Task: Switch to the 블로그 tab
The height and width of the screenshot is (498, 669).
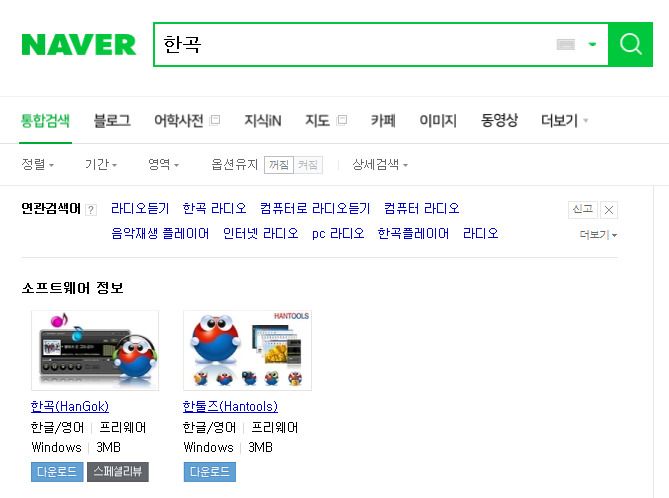Action: (112, 120)
